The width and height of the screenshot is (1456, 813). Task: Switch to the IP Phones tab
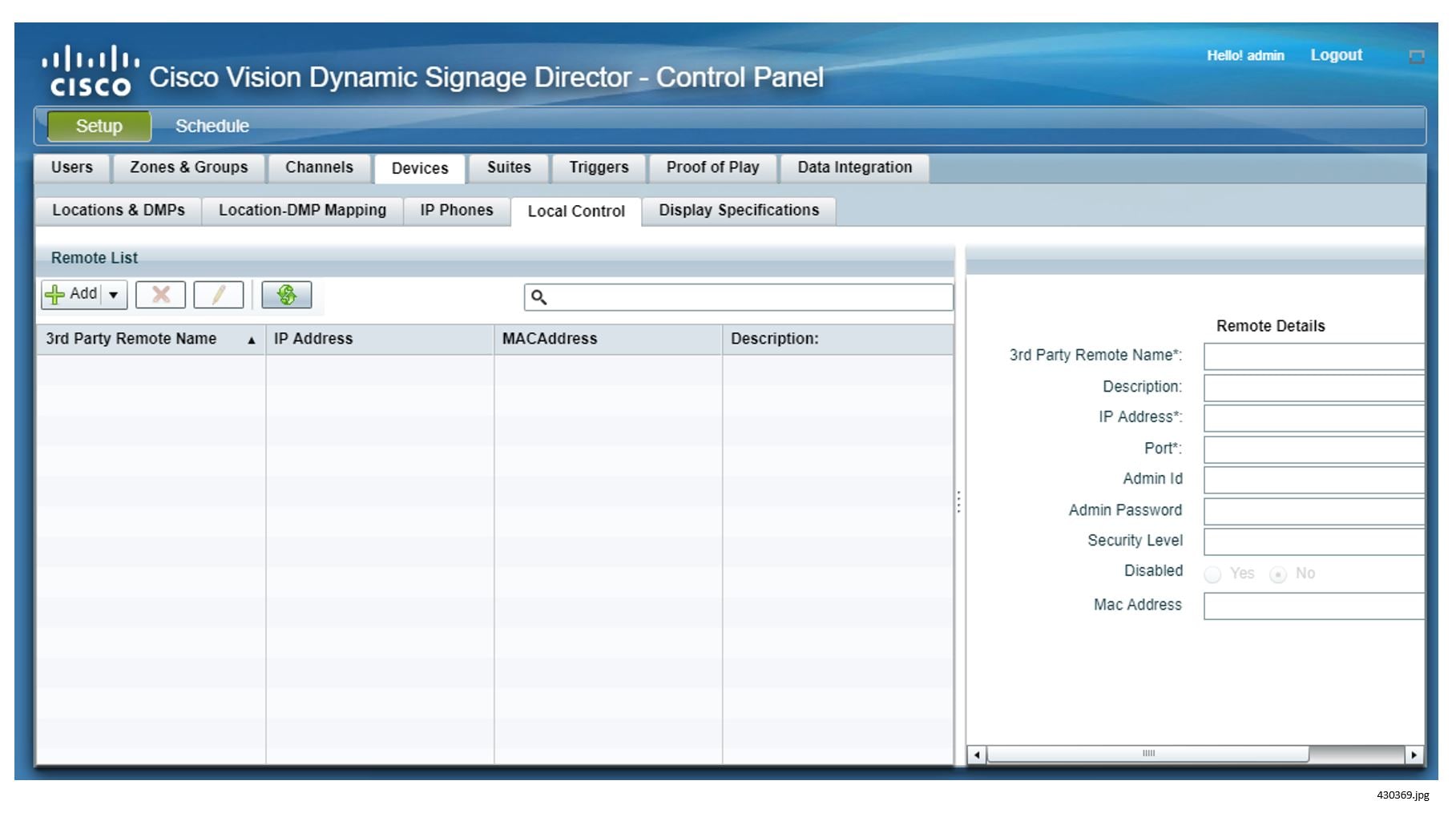click(456, 211)
